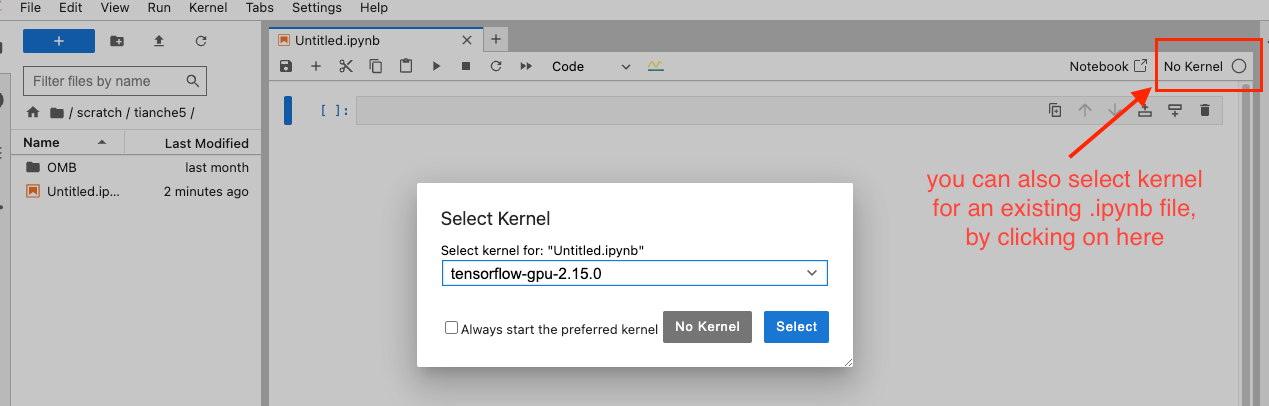Open notebook in Notebook interface
Image resolution: width=1269 pixels, height=406 pixels.
(1108, 66)
